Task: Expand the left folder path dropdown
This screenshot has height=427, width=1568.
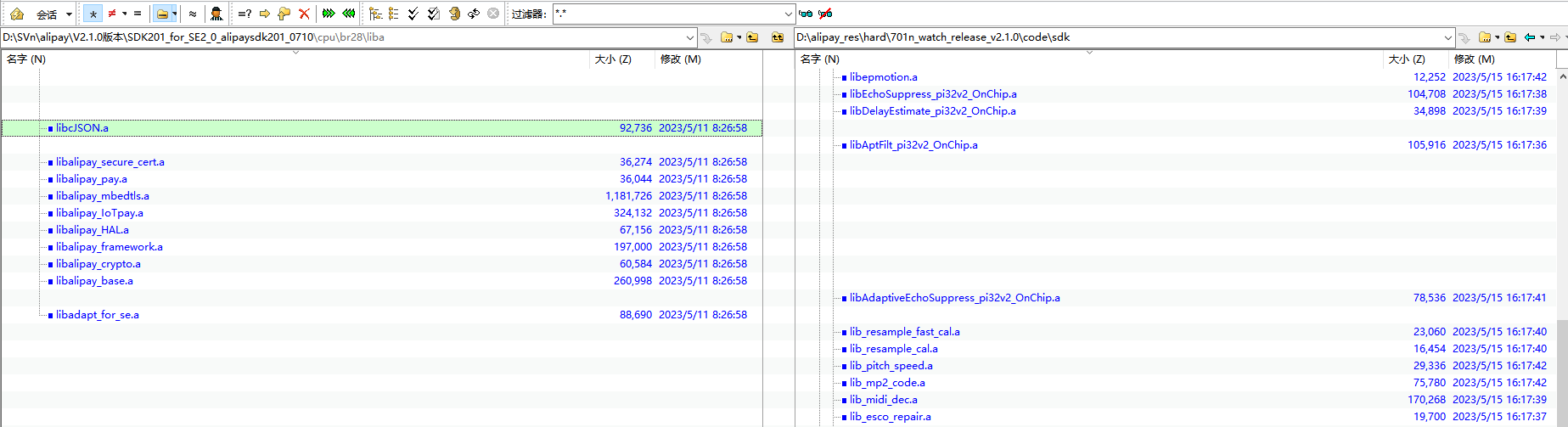Action: 690,37
